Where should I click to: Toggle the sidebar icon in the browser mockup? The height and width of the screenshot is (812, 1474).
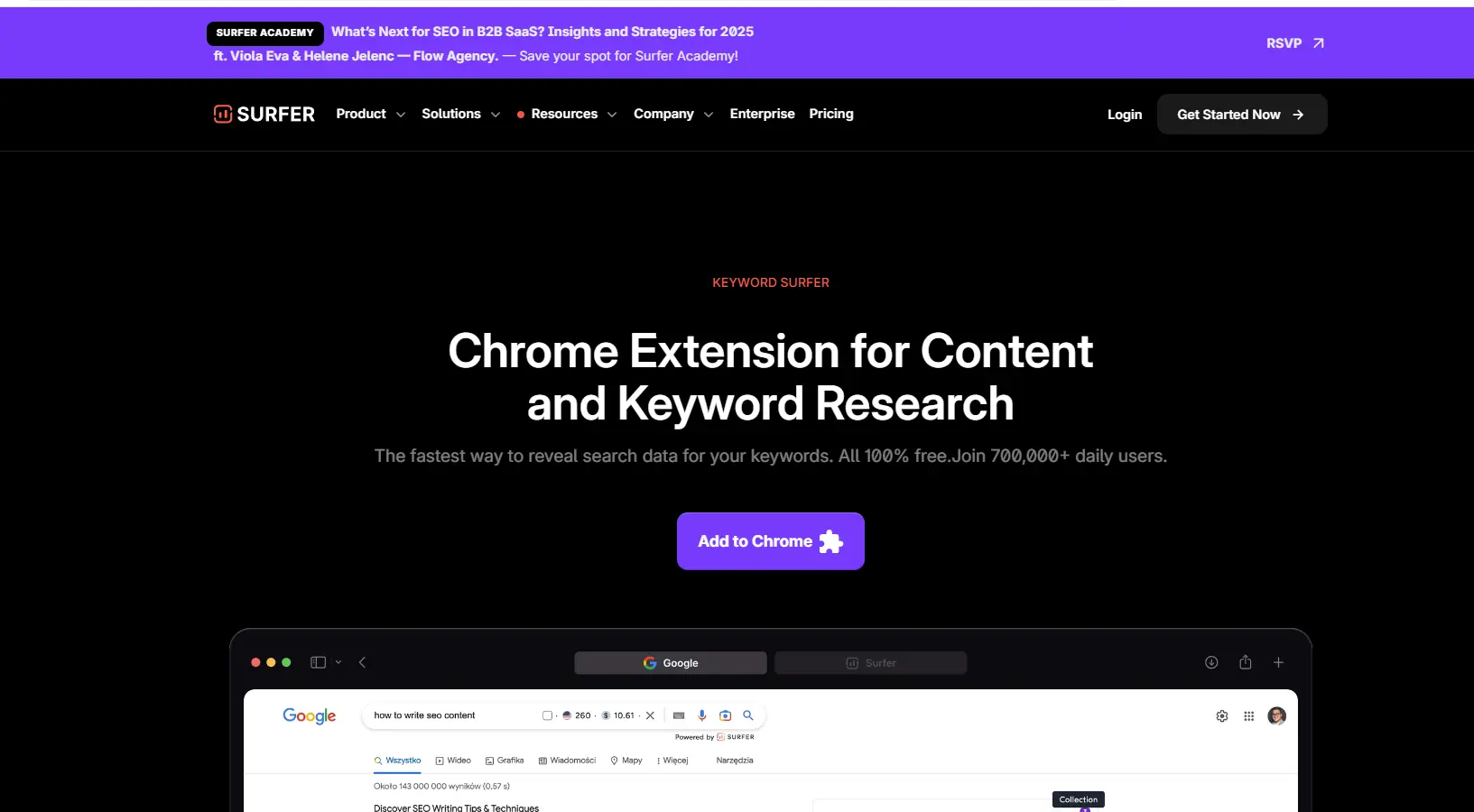[x=318, y=662]
